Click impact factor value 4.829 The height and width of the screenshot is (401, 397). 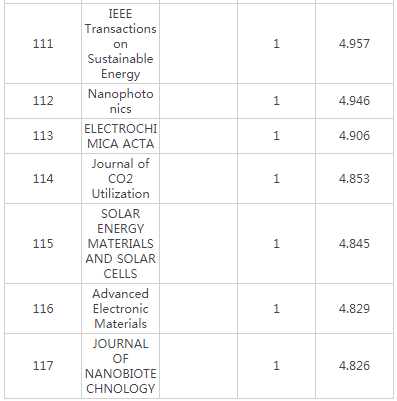(354, 309)
